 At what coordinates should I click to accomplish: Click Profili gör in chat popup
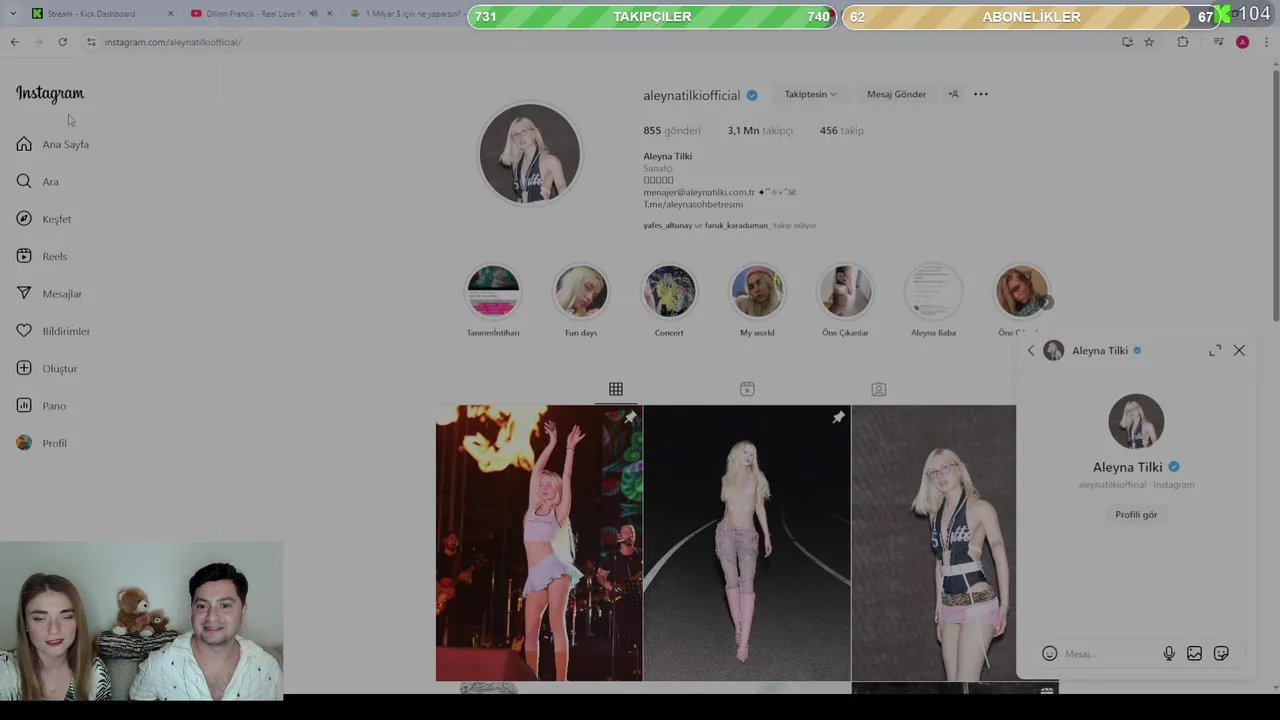click(x=1136, y=515)
